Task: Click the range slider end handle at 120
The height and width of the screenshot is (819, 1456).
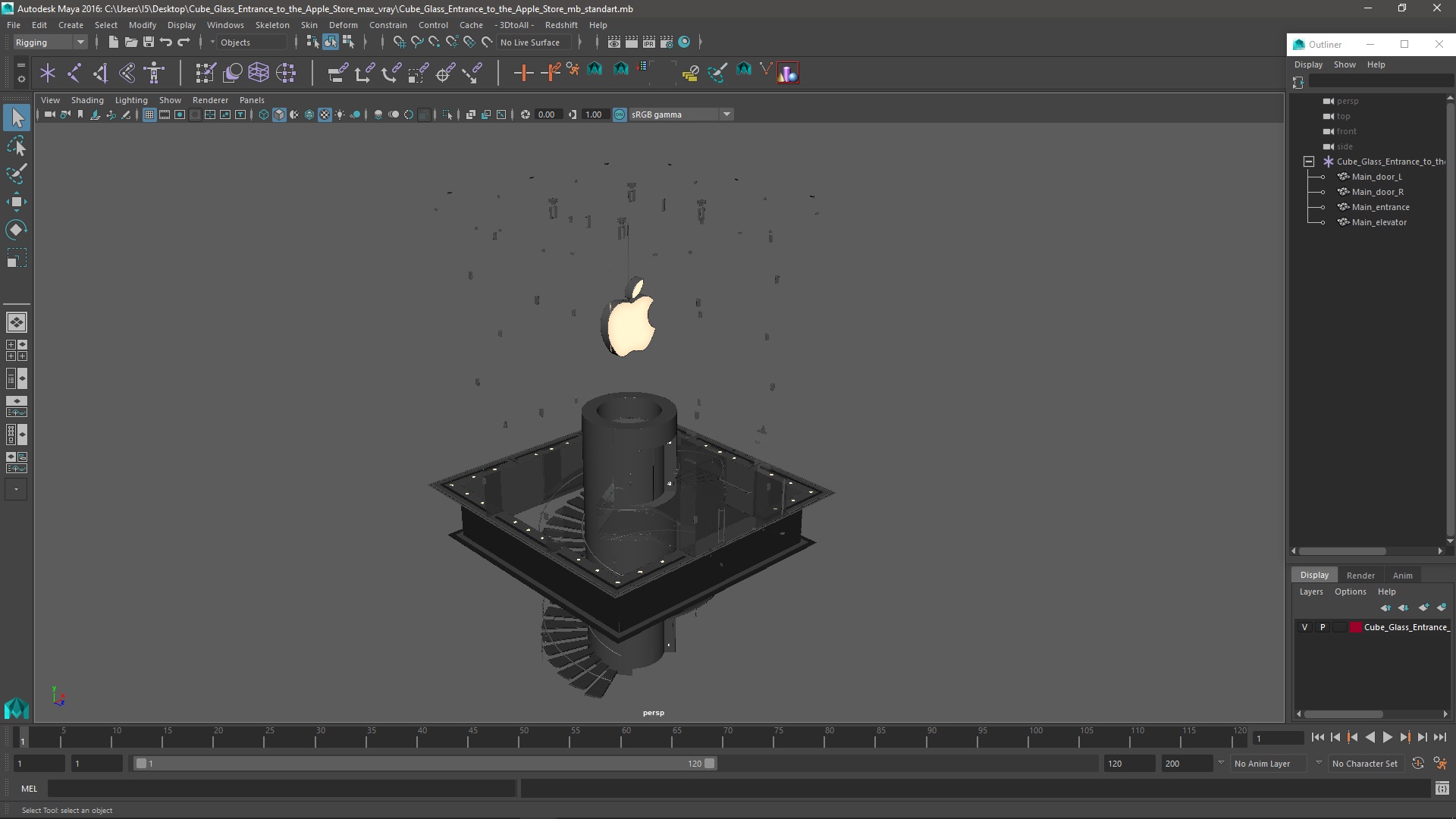Action: pos(710,764)
